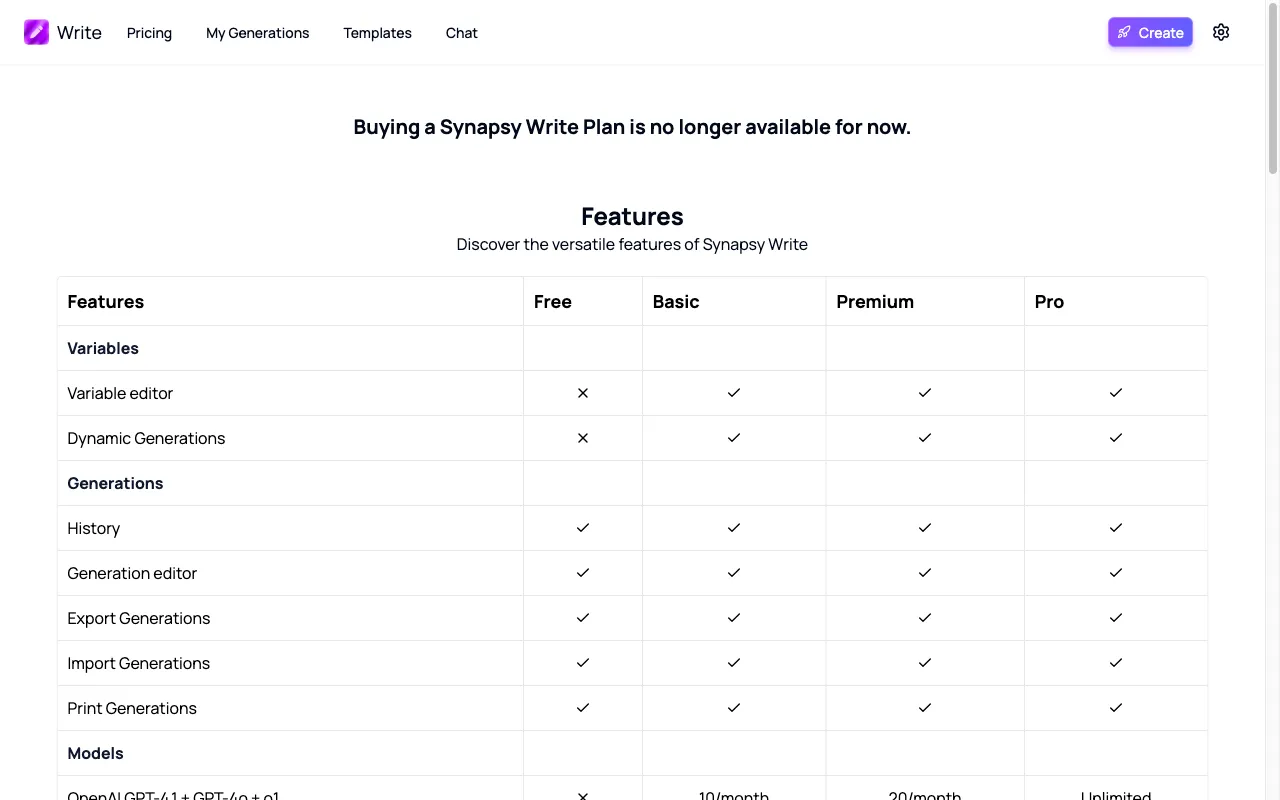Click the Export Generations Free checkmark
Viewport: 1280px width, 800px height.
[x=583, y=618]
